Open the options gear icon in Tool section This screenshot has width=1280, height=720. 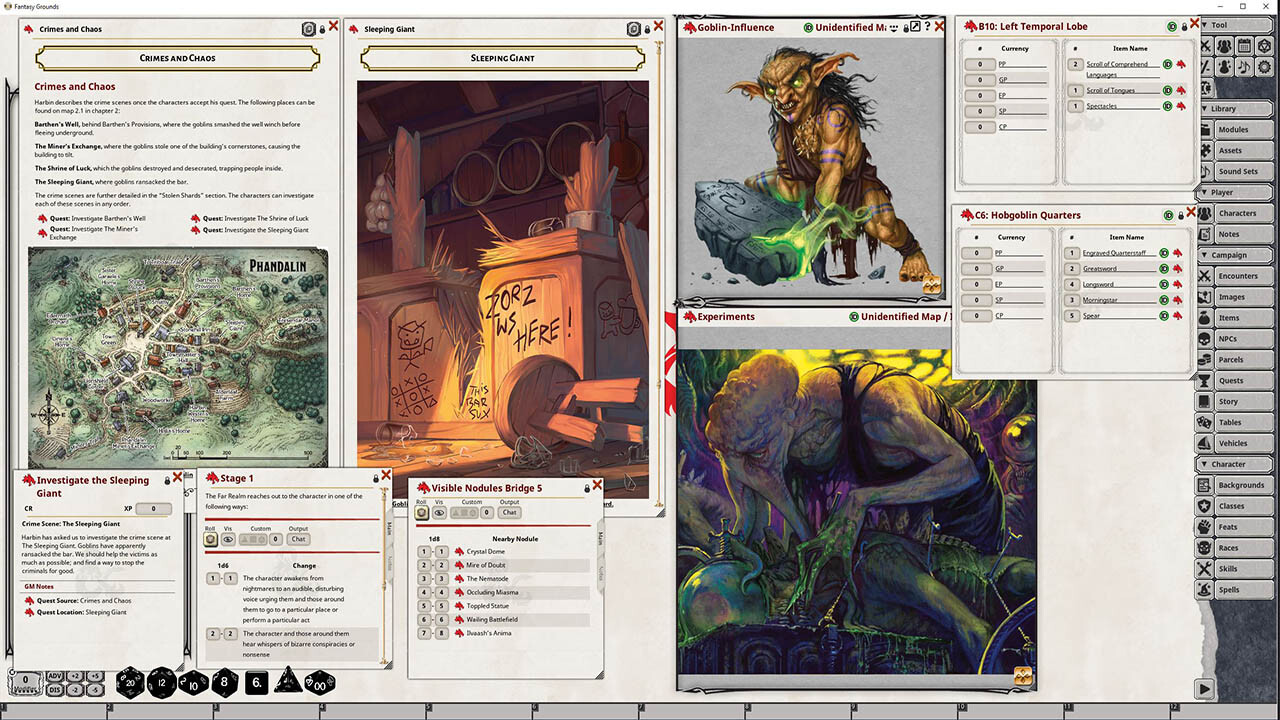tap(1264, 67)
